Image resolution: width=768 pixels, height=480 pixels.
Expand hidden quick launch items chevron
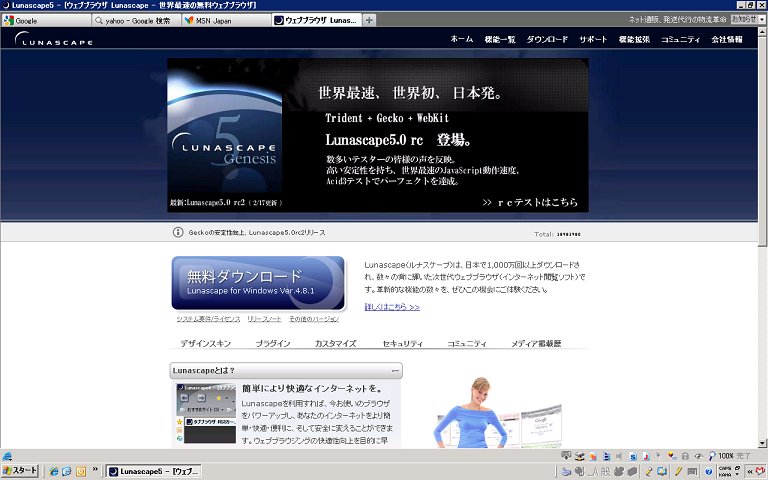95,469
